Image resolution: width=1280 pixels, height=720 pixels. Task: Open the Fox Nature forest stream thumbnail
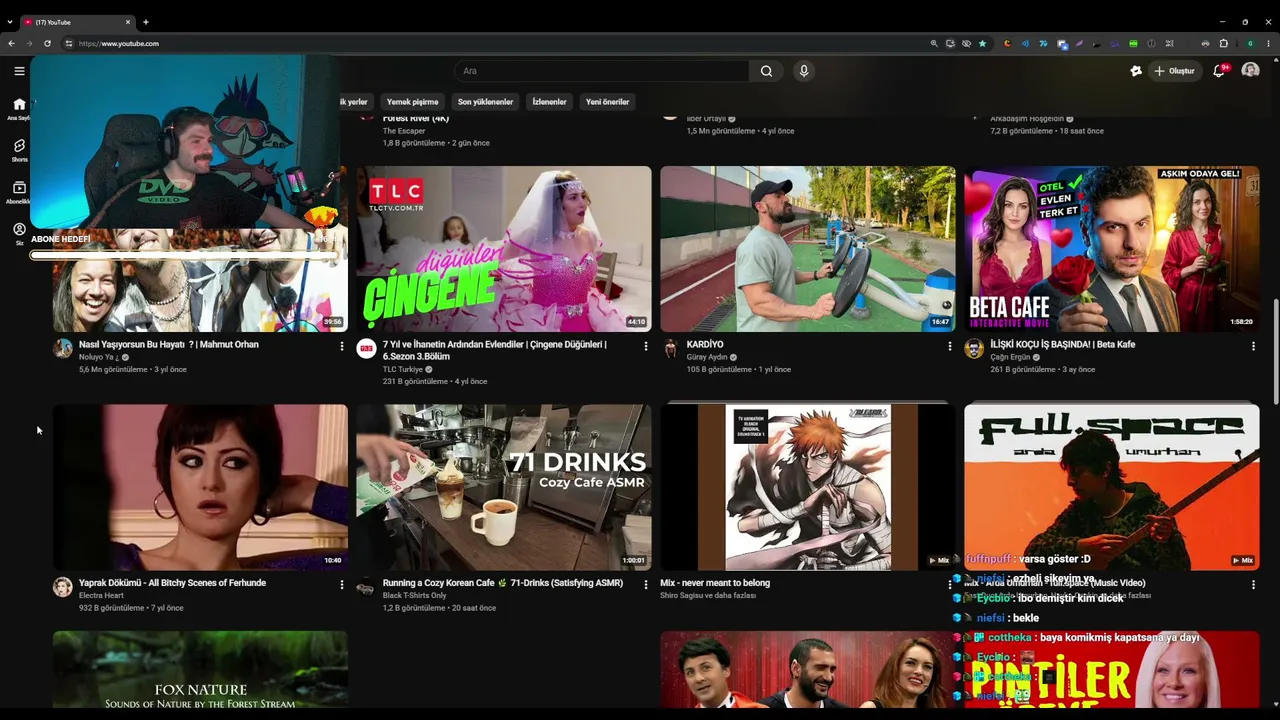[x=200, y=670]
